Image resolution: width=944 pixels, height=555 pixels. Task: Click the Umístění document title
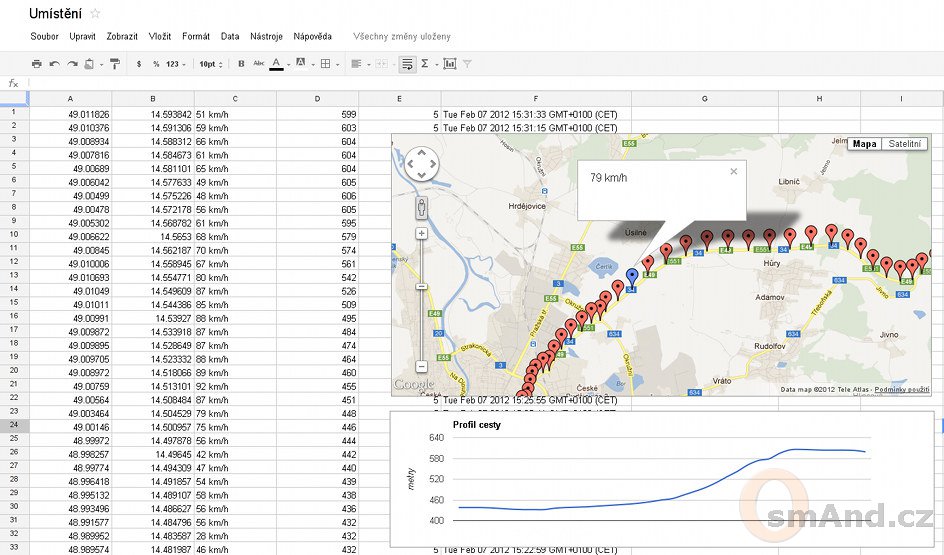[x=55, y=13]
